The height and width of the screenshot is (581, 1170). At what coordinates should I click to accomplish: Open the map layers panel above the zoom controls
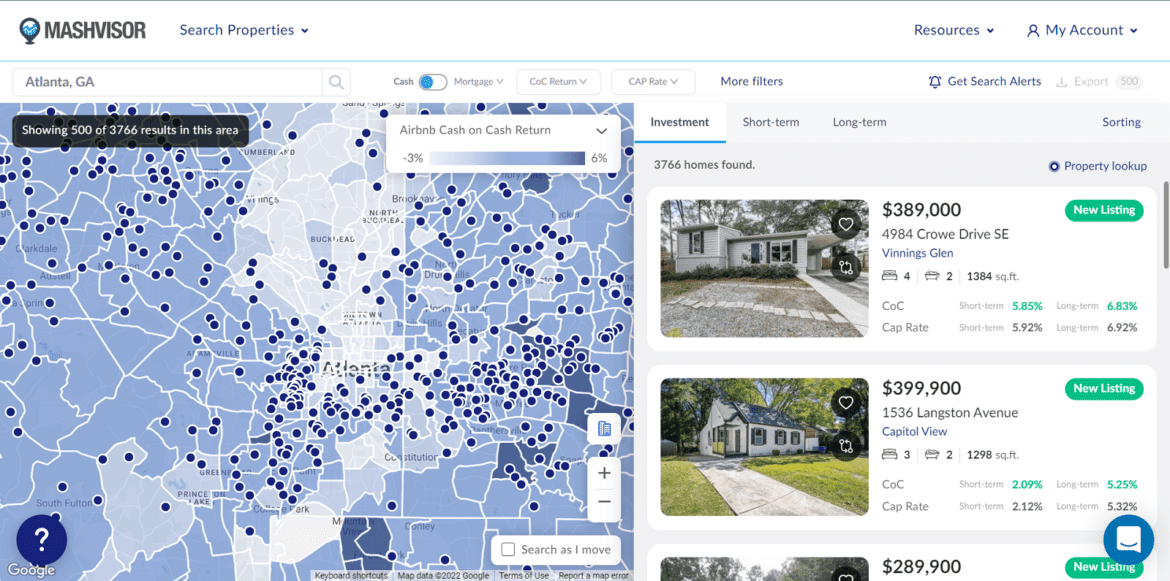[604, 427]
